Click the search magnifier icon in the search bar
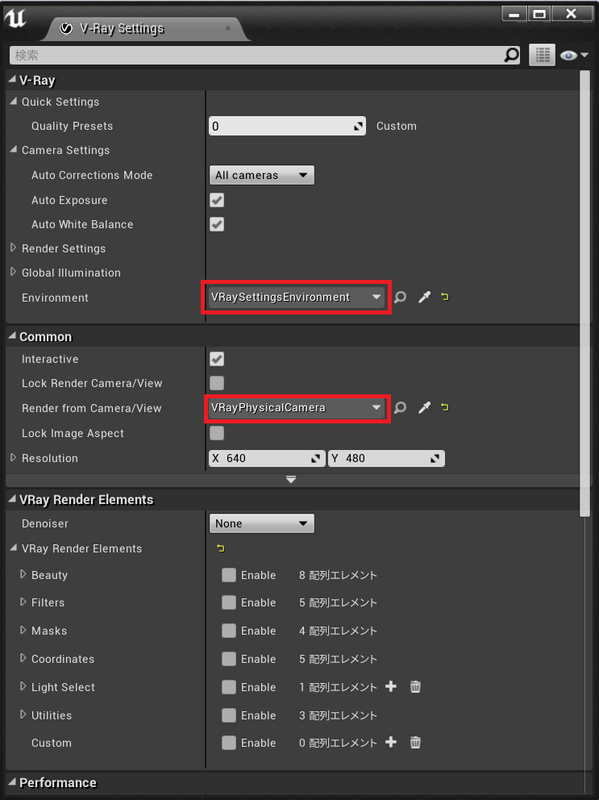This screenshot has height=800, width=599. click(511, 55)
